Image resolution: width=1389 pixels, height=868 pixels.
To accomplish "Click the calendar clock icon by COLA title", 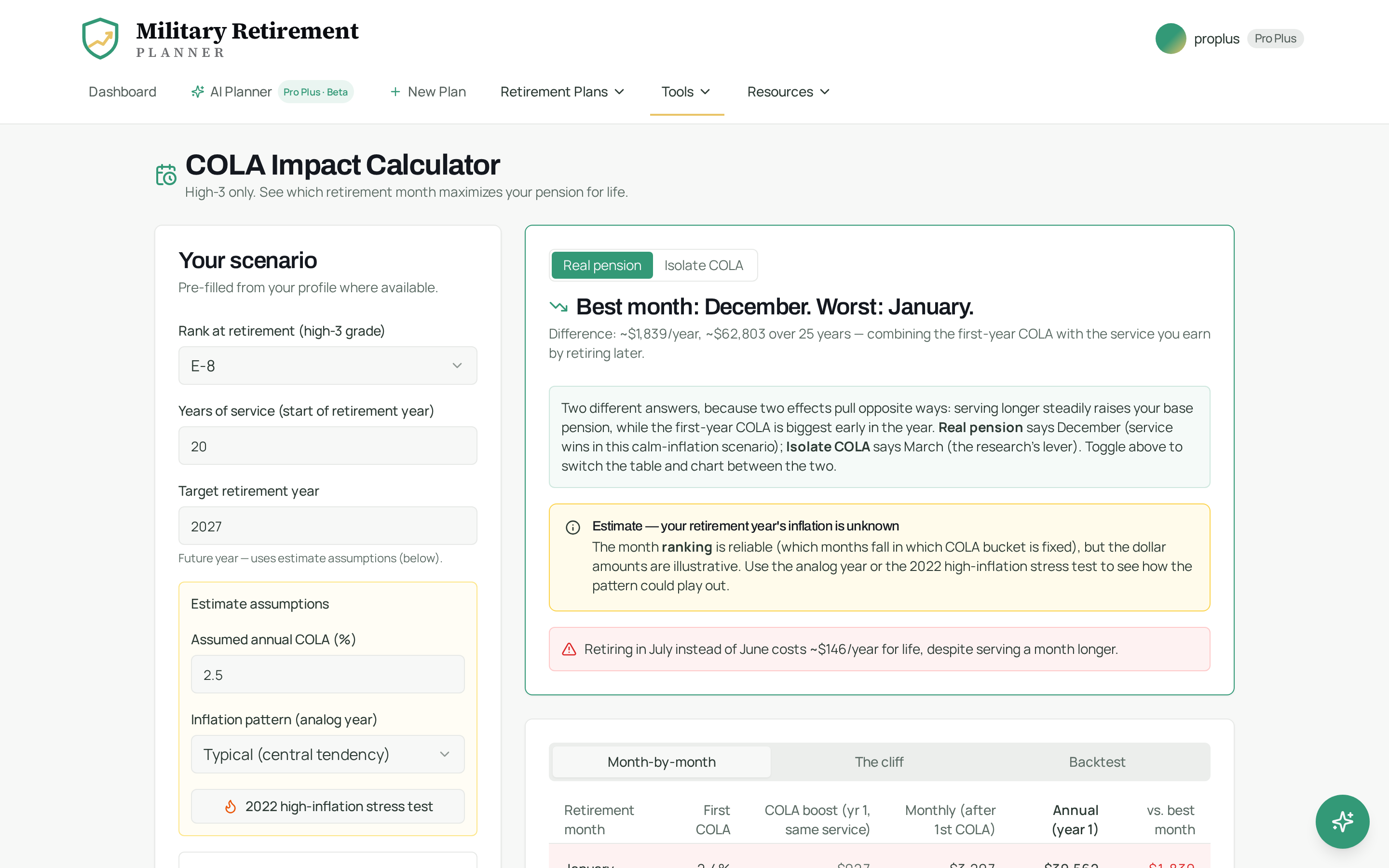I will (166, 175).
